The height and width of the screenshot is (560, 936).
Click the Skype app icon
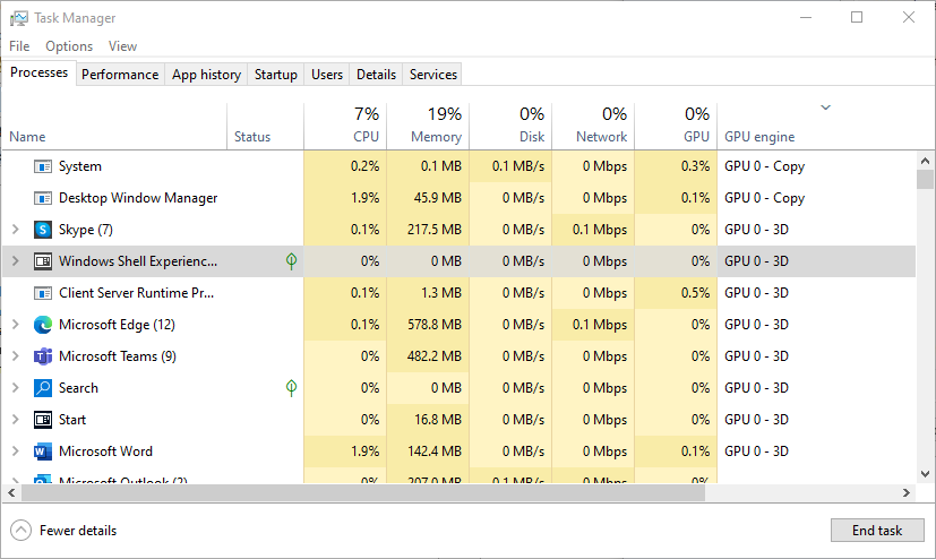(x=42, y=230)
